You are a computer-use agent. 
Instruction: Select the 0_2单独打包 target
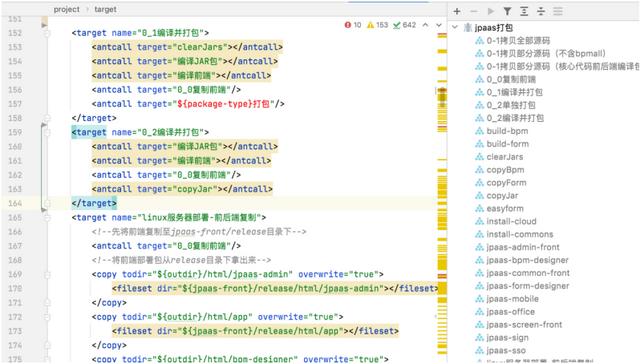[511, 105]
